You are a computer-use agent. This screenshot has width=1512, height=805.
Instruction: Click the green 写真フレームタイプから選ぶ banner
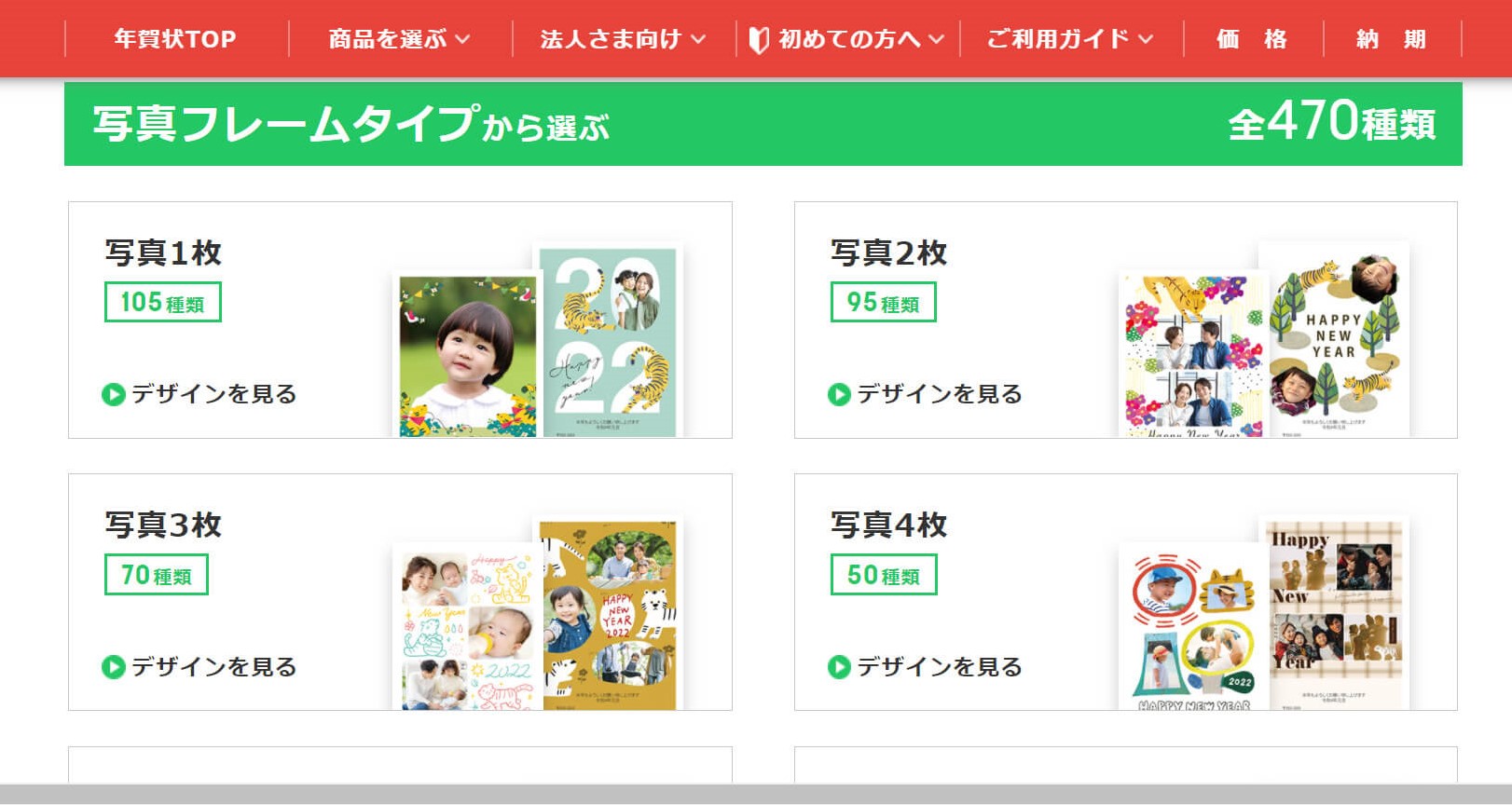click(x=763, y=124)
